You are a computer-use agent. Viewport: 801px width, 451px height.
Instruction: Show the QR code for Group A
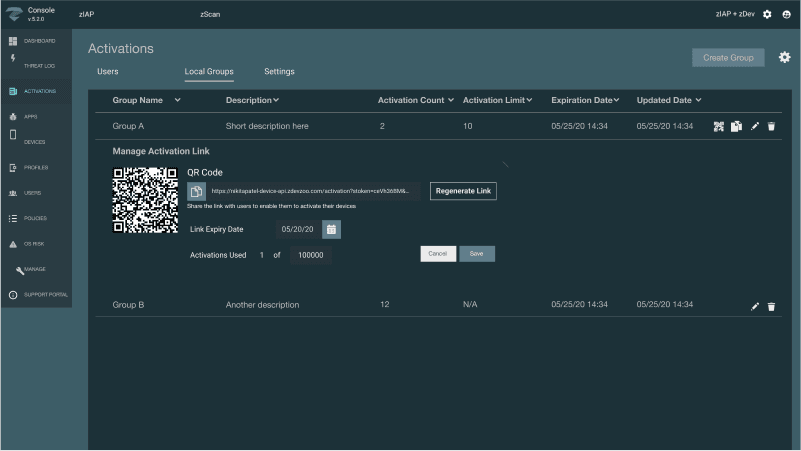click(718, 127)
